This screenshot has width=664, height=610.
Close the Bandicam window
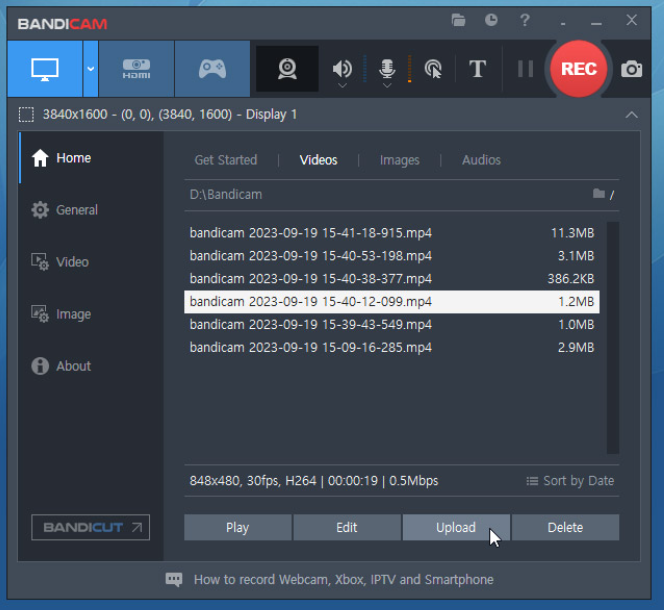pyautogui.click(x=631, y=20)
